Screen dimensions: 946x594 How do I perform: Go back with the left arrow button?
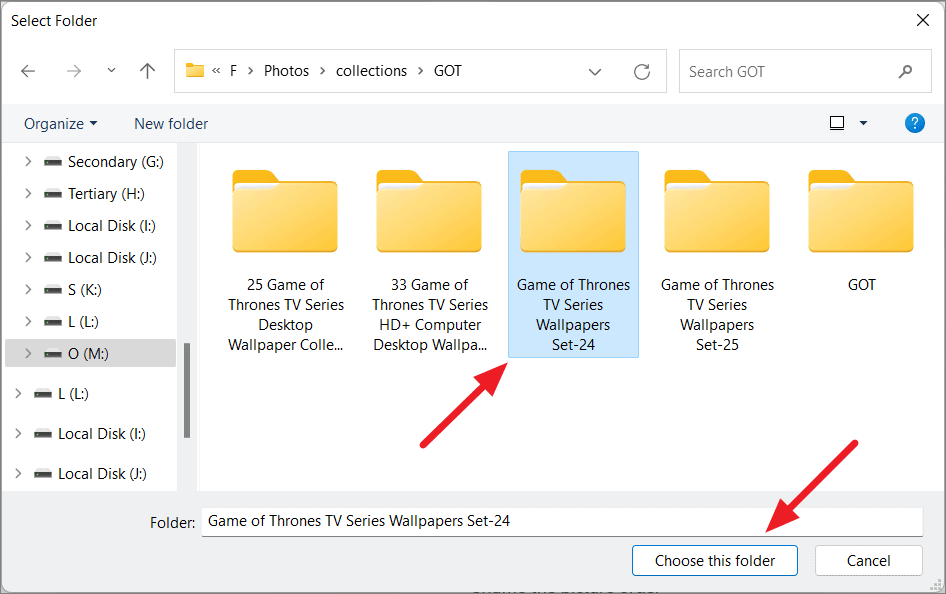coord(28,71)
